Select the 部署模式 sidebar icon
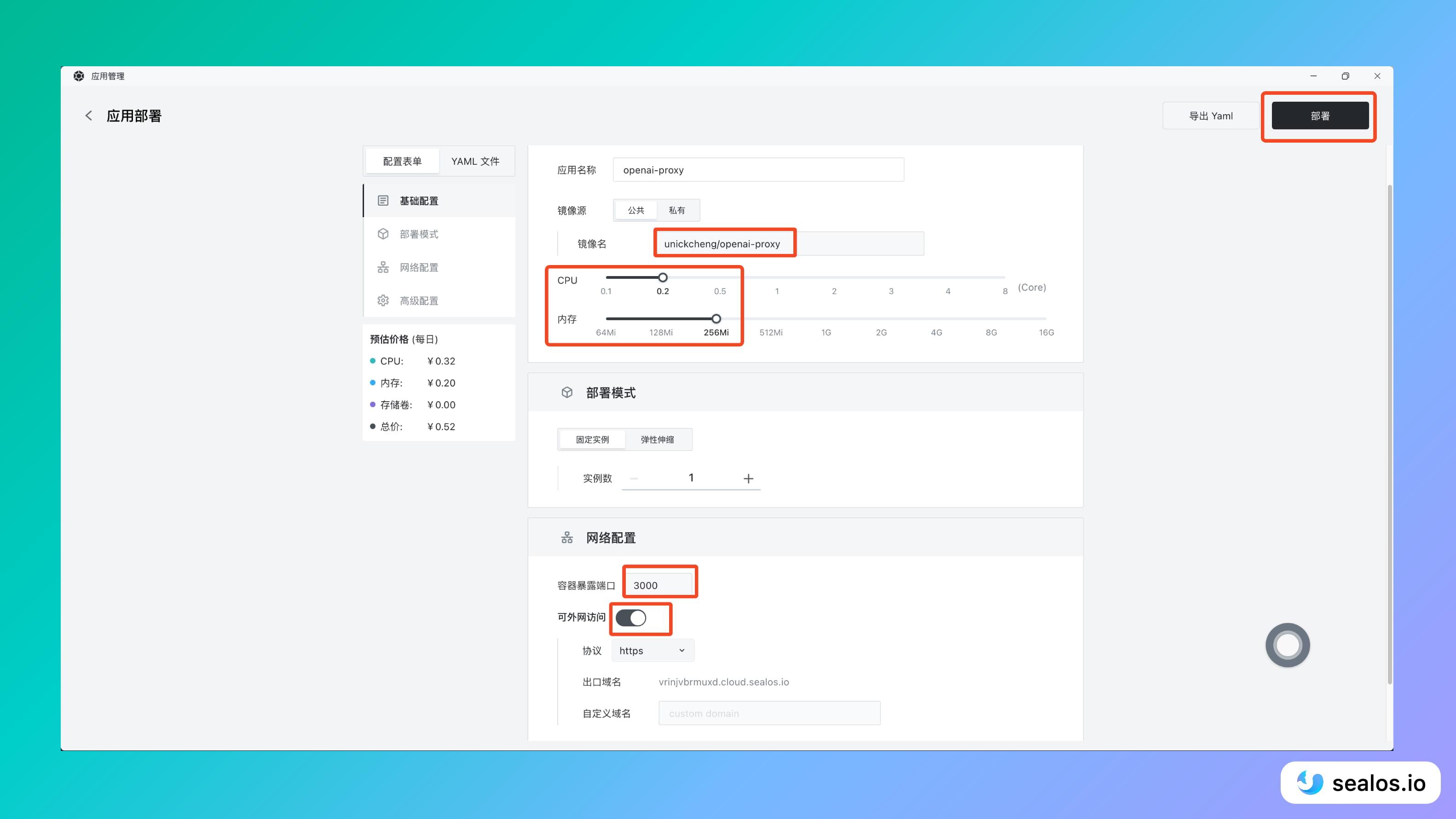 (383, 233)
